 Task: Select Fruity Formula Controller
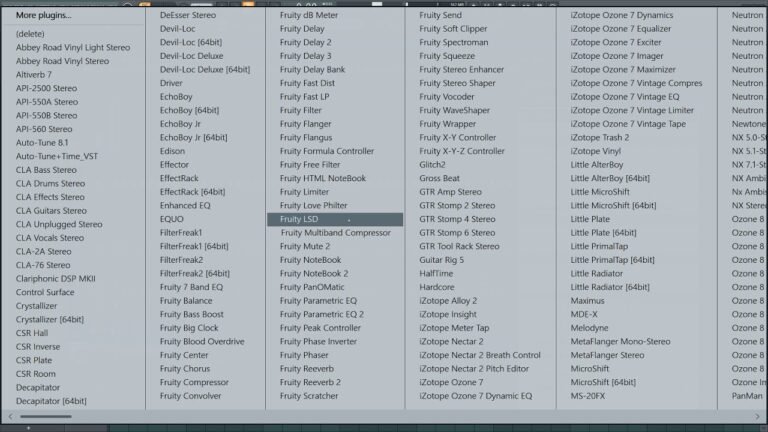coord(327,151)
